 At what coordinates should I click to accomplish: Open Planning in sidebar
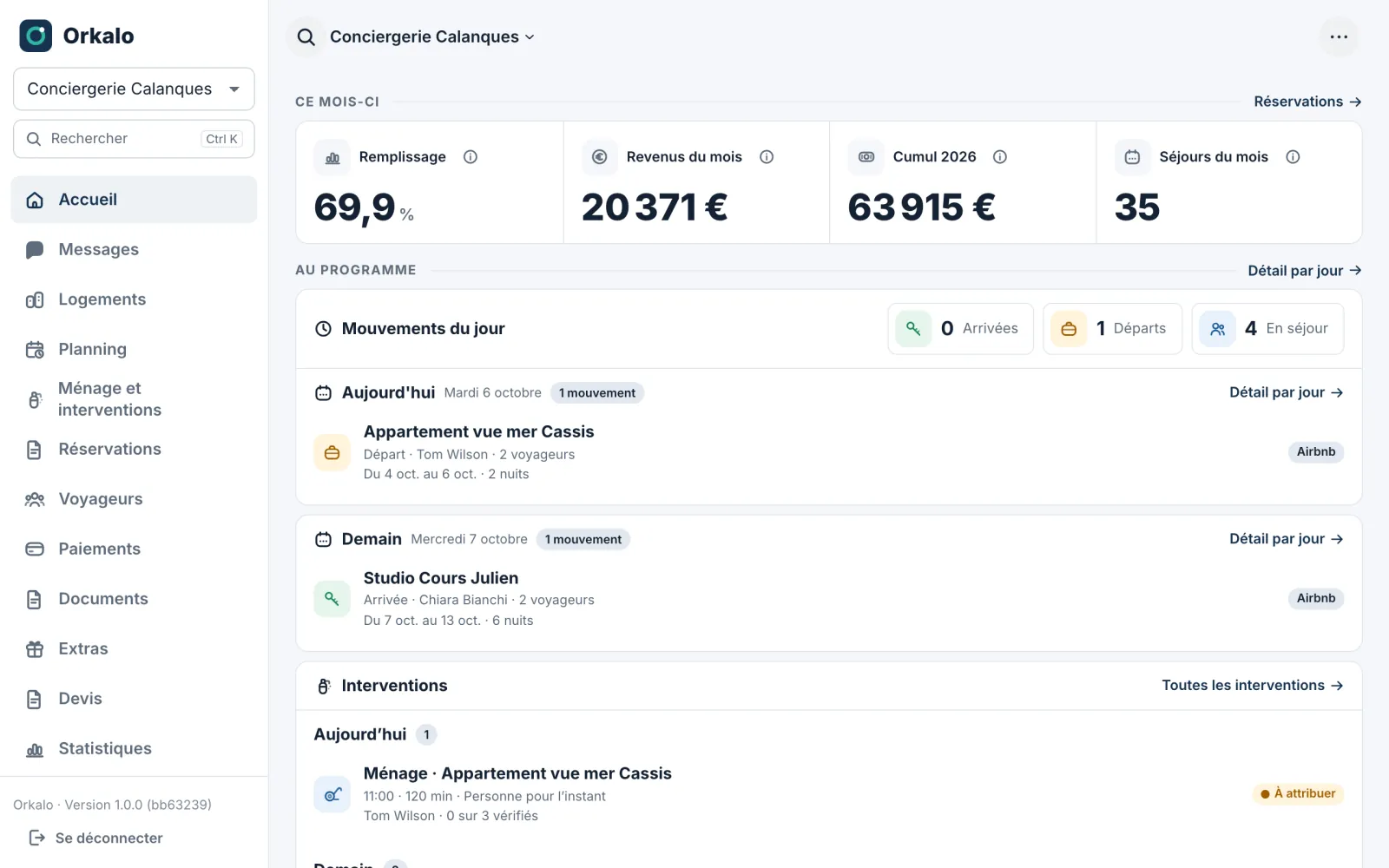click(x=134, y=350)
